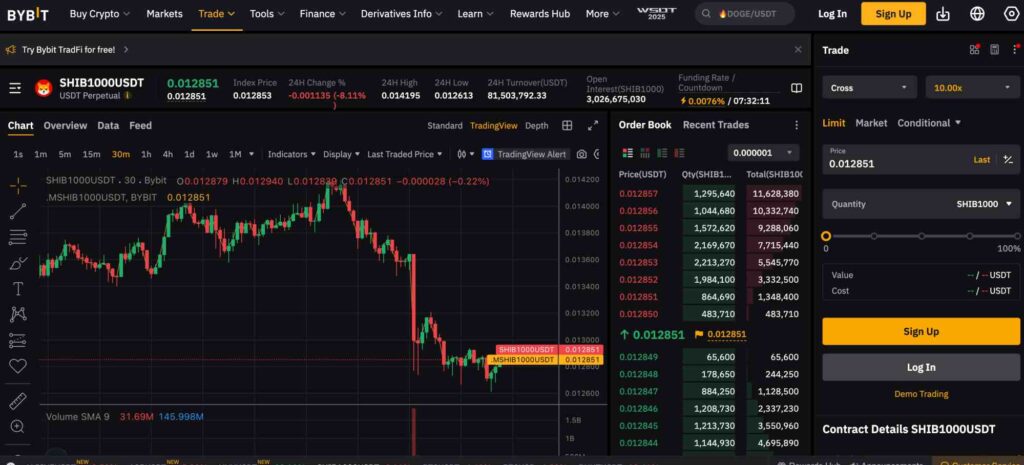This screenshot has height=465, width=1024.
Task: Open the language globe icon
Action: click(977, 14)
